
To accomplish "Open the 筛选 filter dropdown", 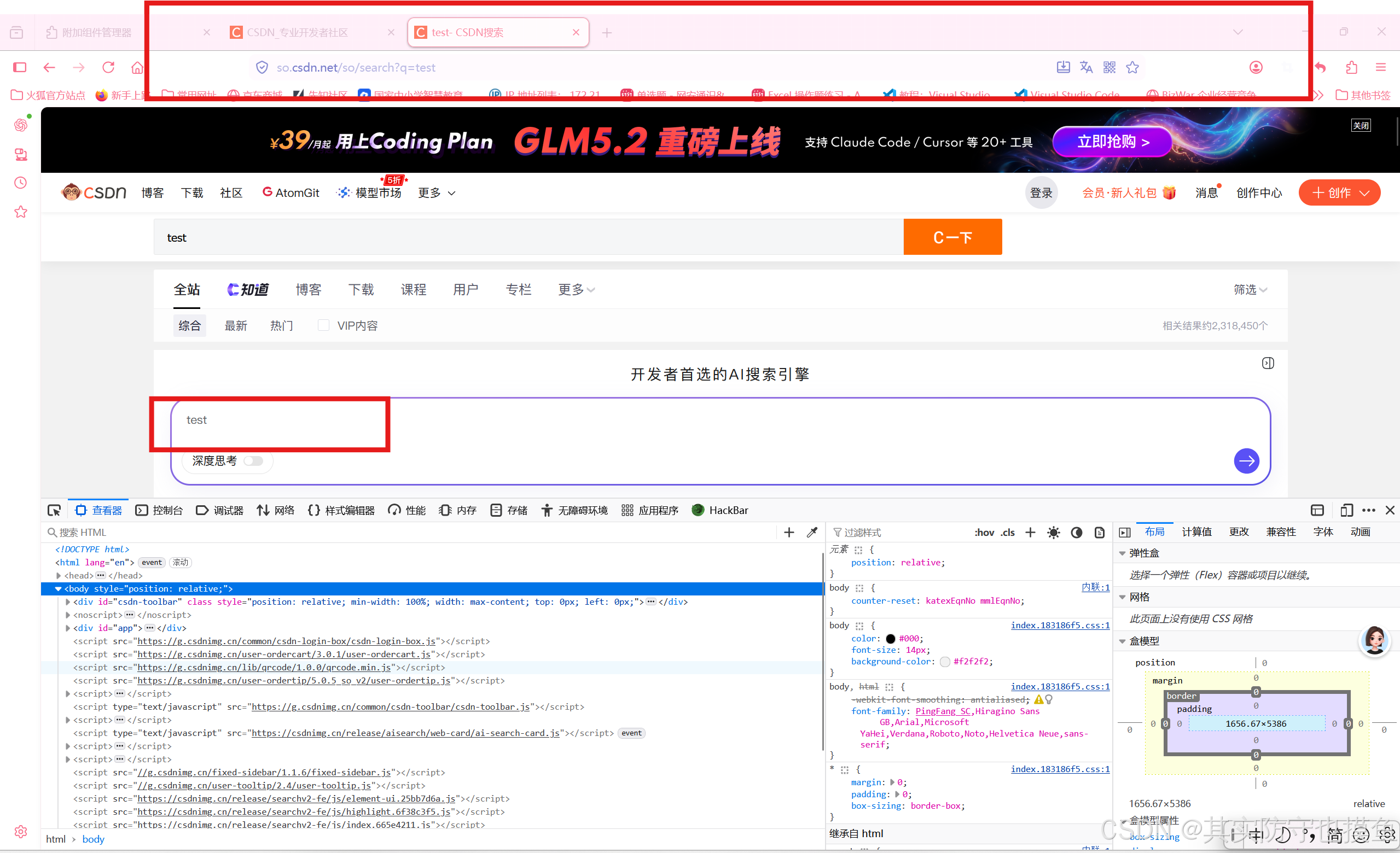I will click(1251, 290).
